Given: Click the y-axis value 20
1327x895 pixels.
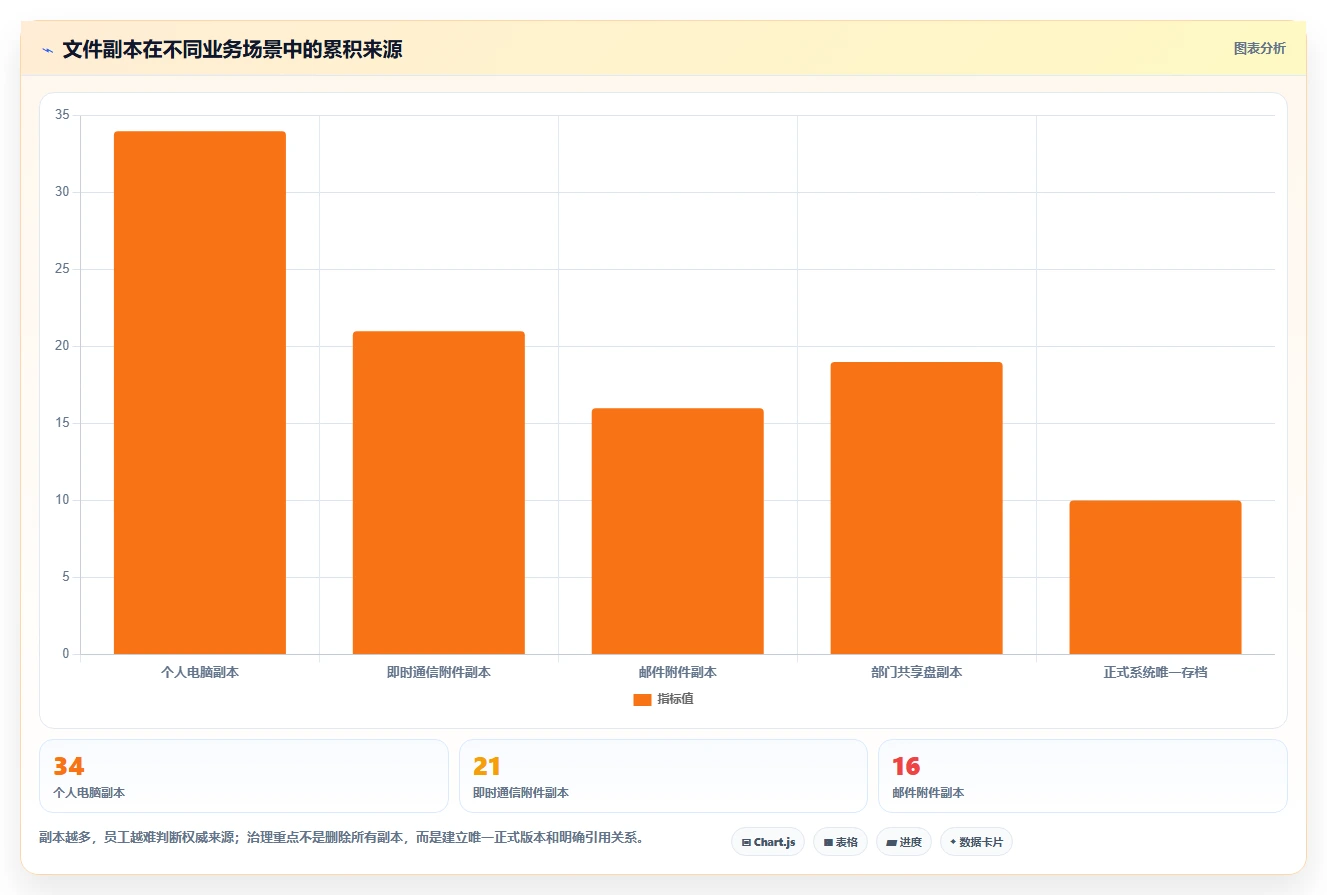Looking at the screenshot, I should point(62,346).
